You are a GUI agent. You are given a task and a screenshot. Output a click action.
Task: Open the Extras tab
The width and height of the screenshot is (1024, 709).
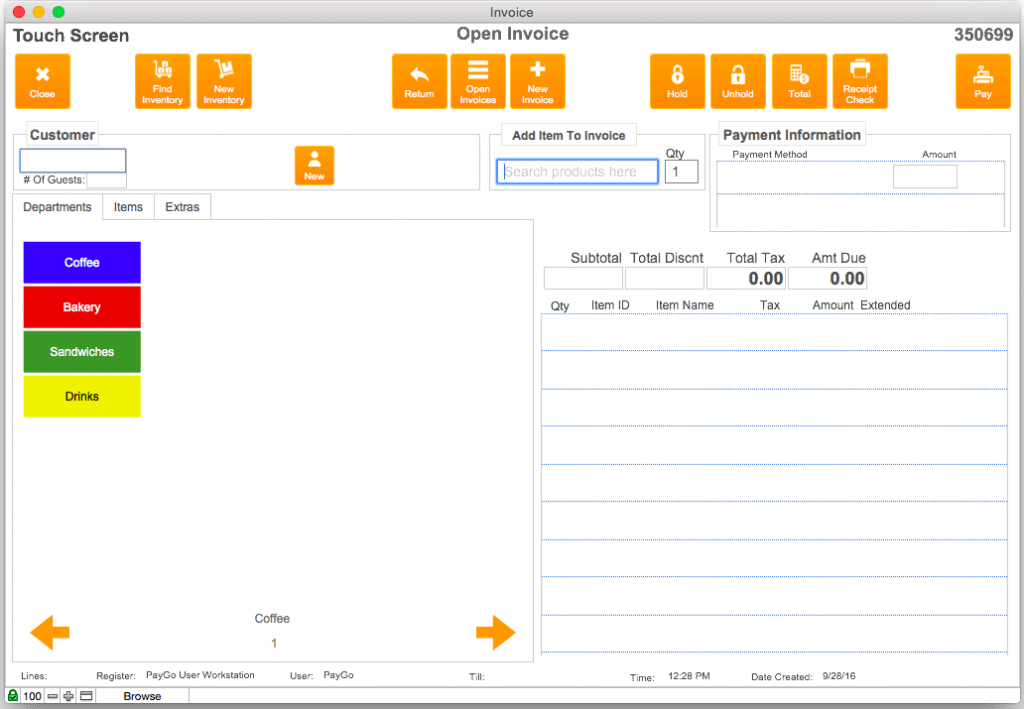[182, 207]
